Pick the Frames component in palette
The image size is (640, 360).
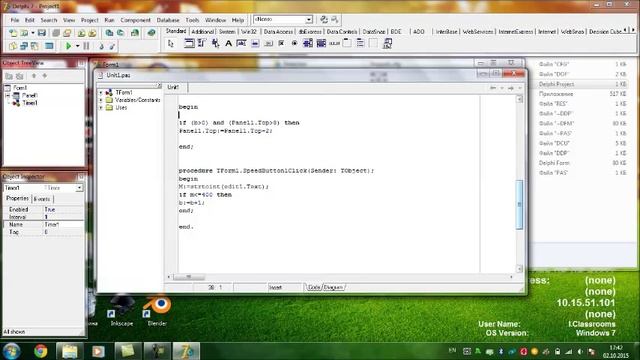click(189, 43)
